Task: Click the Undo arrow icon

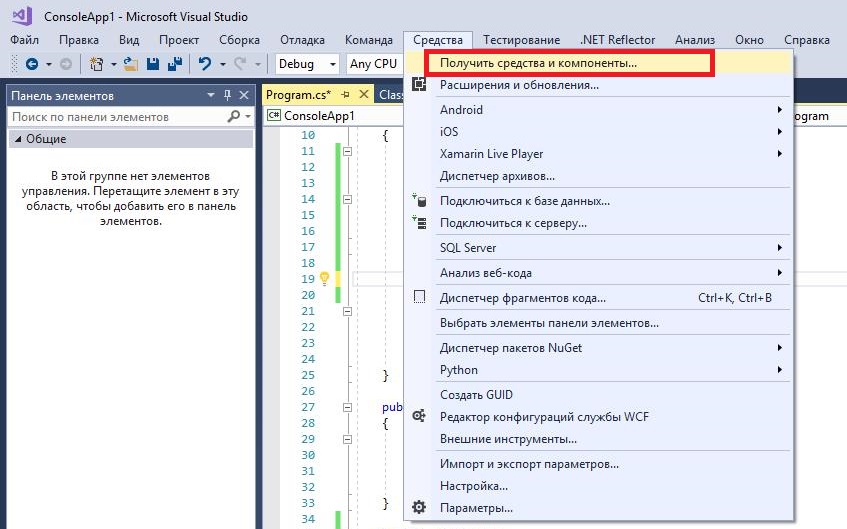Action: (x=205, y=64)
